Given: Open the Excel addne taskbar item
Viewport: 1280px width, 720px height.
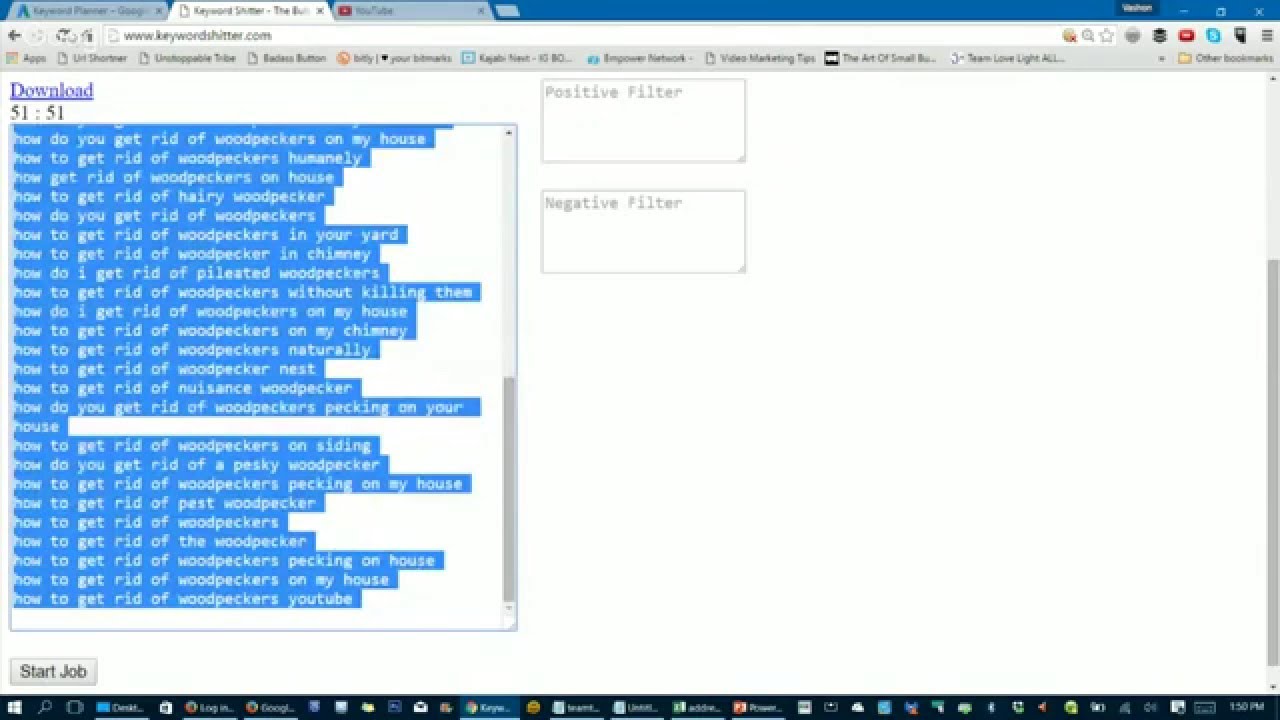Looking at the screenshot, I should [x=697, y=707].
